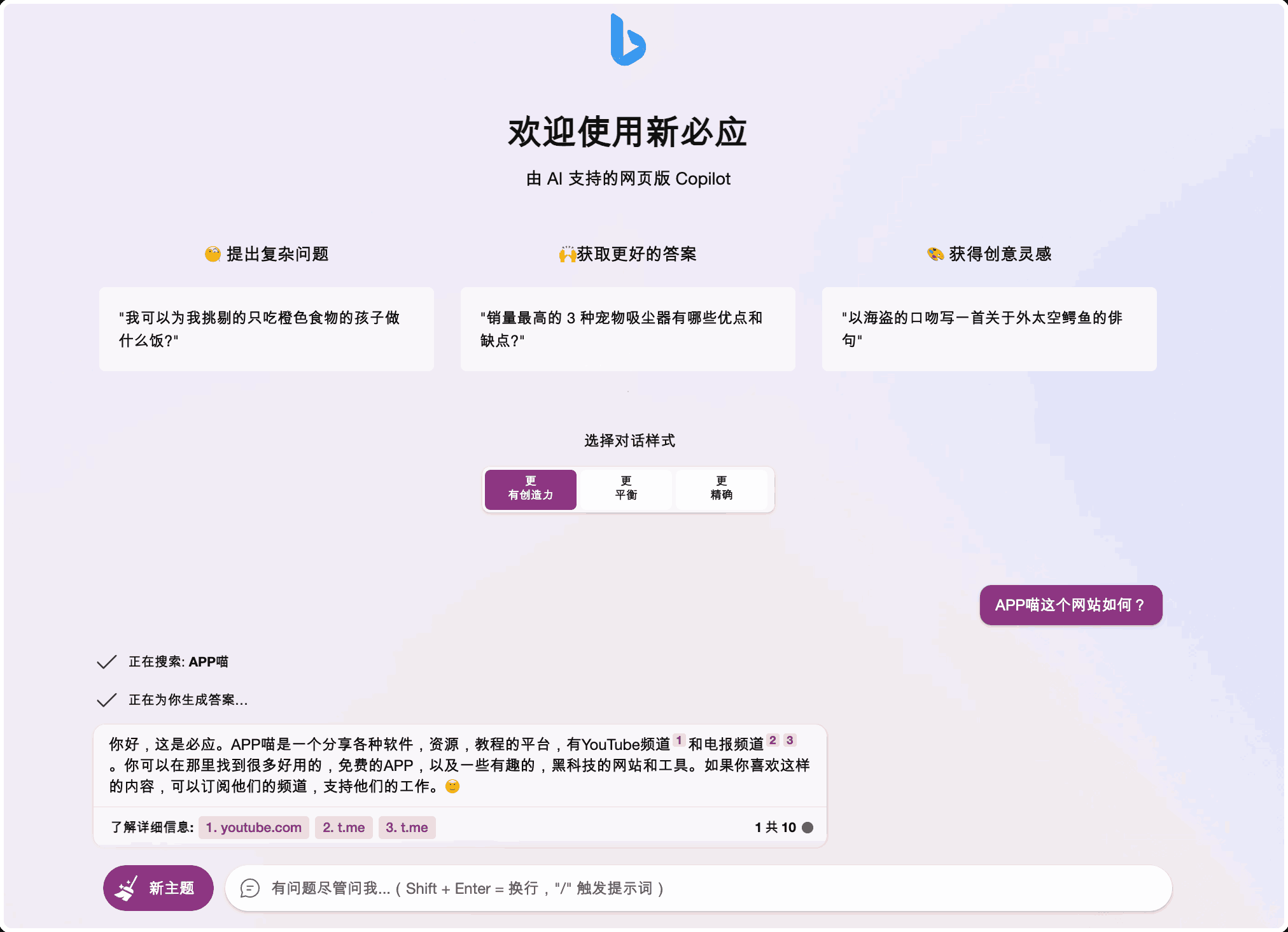Start a new topic with 新主题
The width and height of the screenshot is (1288, 932).
click(x=158, y=888)
